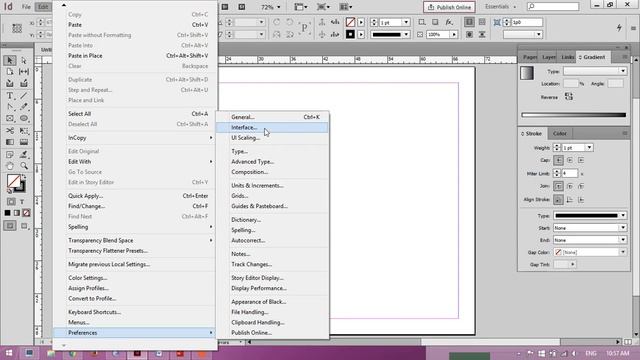
Task: Open the stroke Weight dropdown in Stroke panel
Action: pyautogui.click(x=589, y=147)
